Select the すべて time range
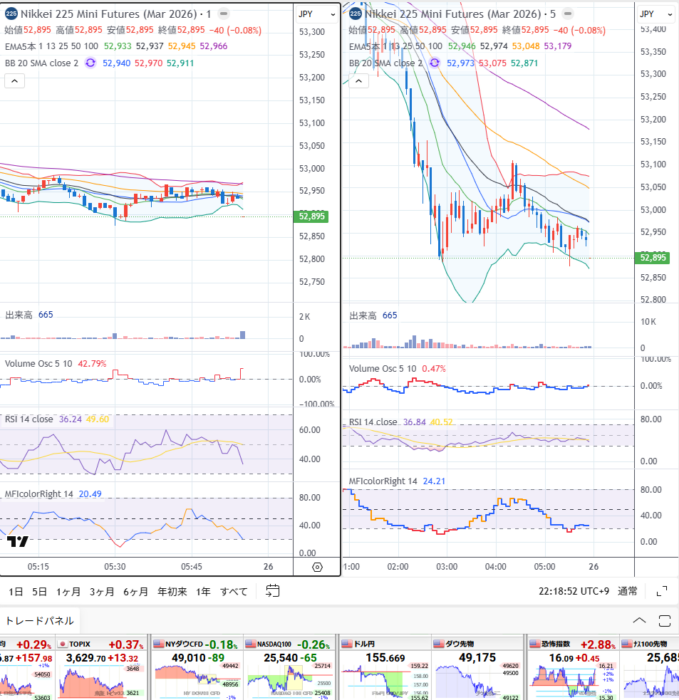 click(234, 591)
